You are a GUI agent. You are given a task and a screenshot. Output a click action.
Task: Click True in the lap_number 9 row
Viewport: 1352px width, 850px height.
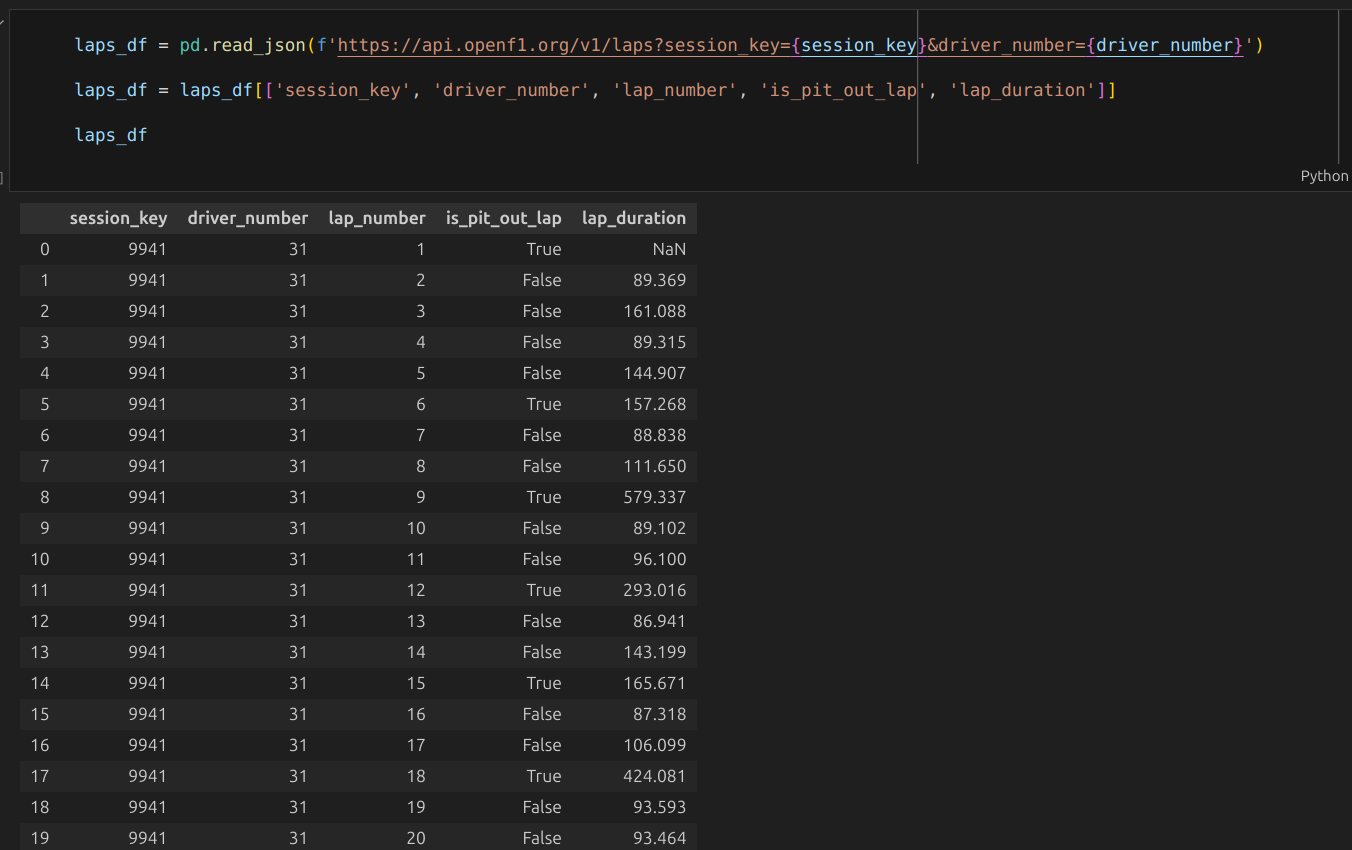click(x=544, y=497)
